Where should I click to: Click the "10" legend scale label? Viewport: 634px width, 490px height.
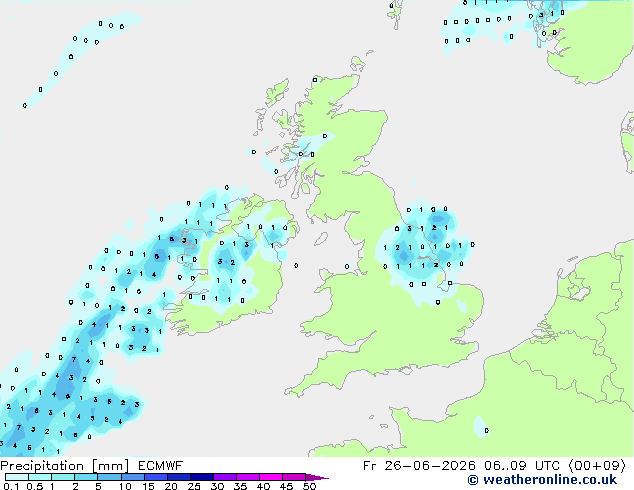click(x=125, y=486)
